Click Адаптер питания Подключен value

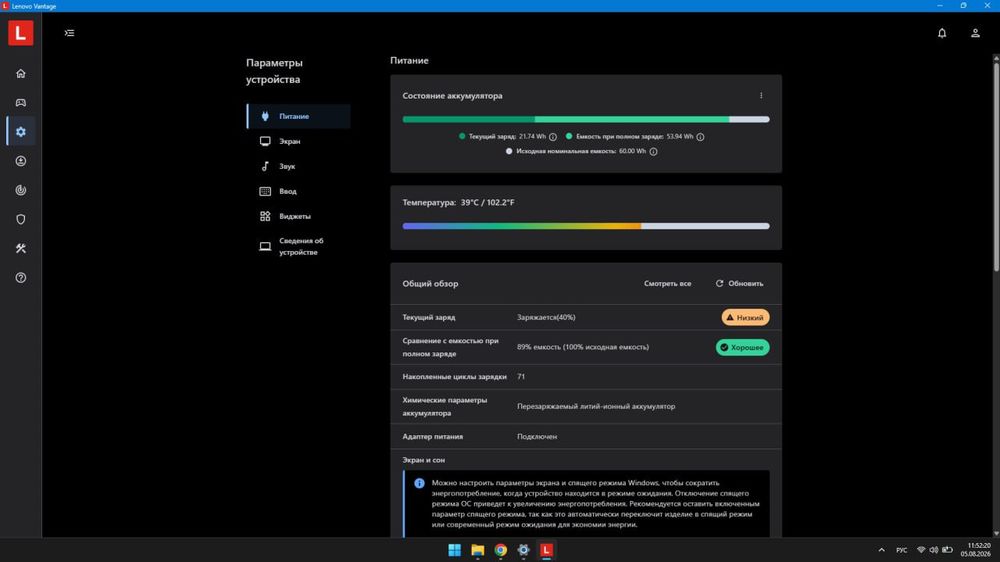(537, 436)
